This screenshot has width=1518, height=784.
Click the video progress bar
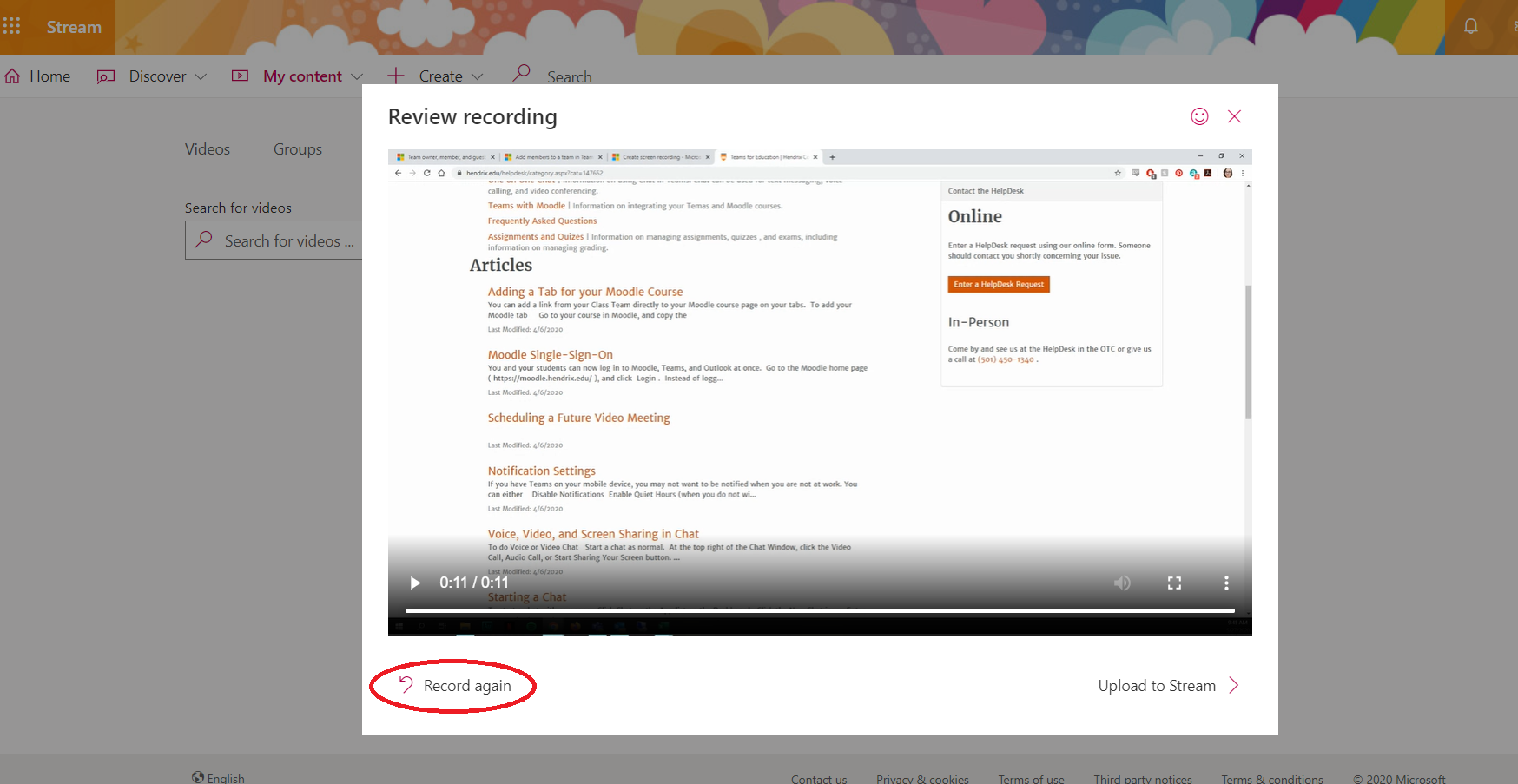click(x=820, y=611)
